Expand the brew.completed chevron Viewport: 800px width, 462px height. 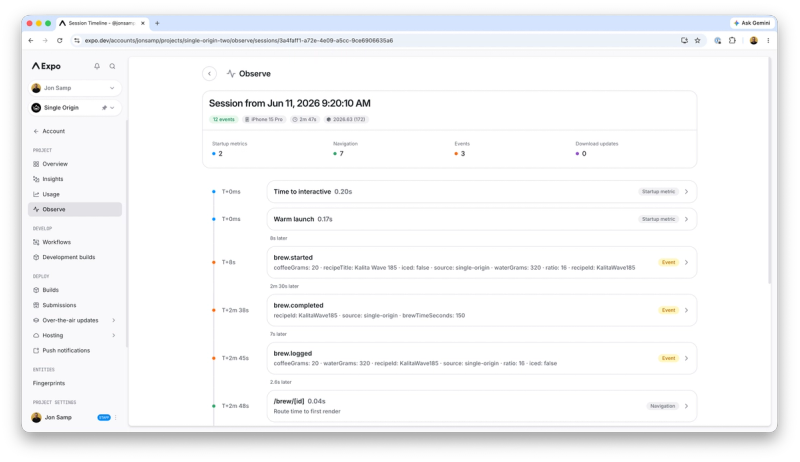[686, 310]
